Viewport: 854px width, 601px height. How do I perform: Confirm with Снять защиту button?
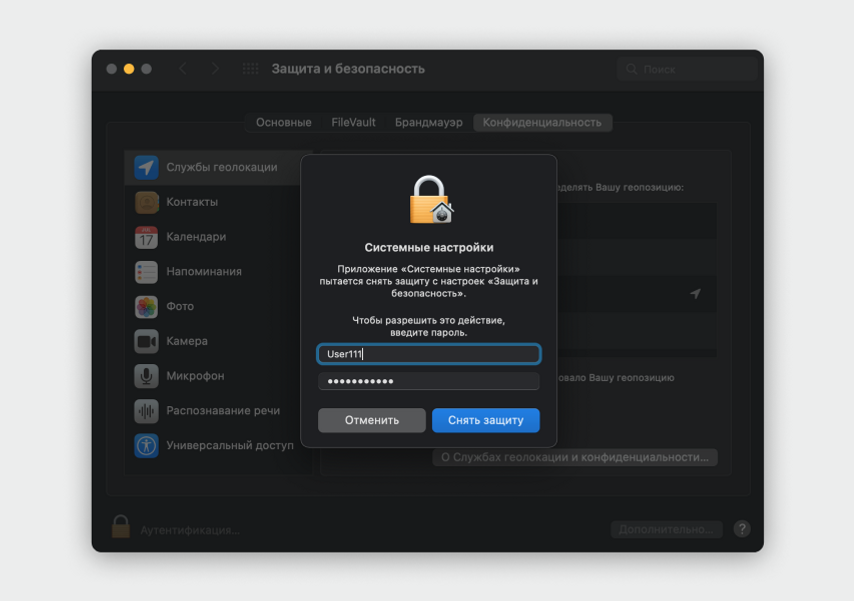(x=486, y=420)
